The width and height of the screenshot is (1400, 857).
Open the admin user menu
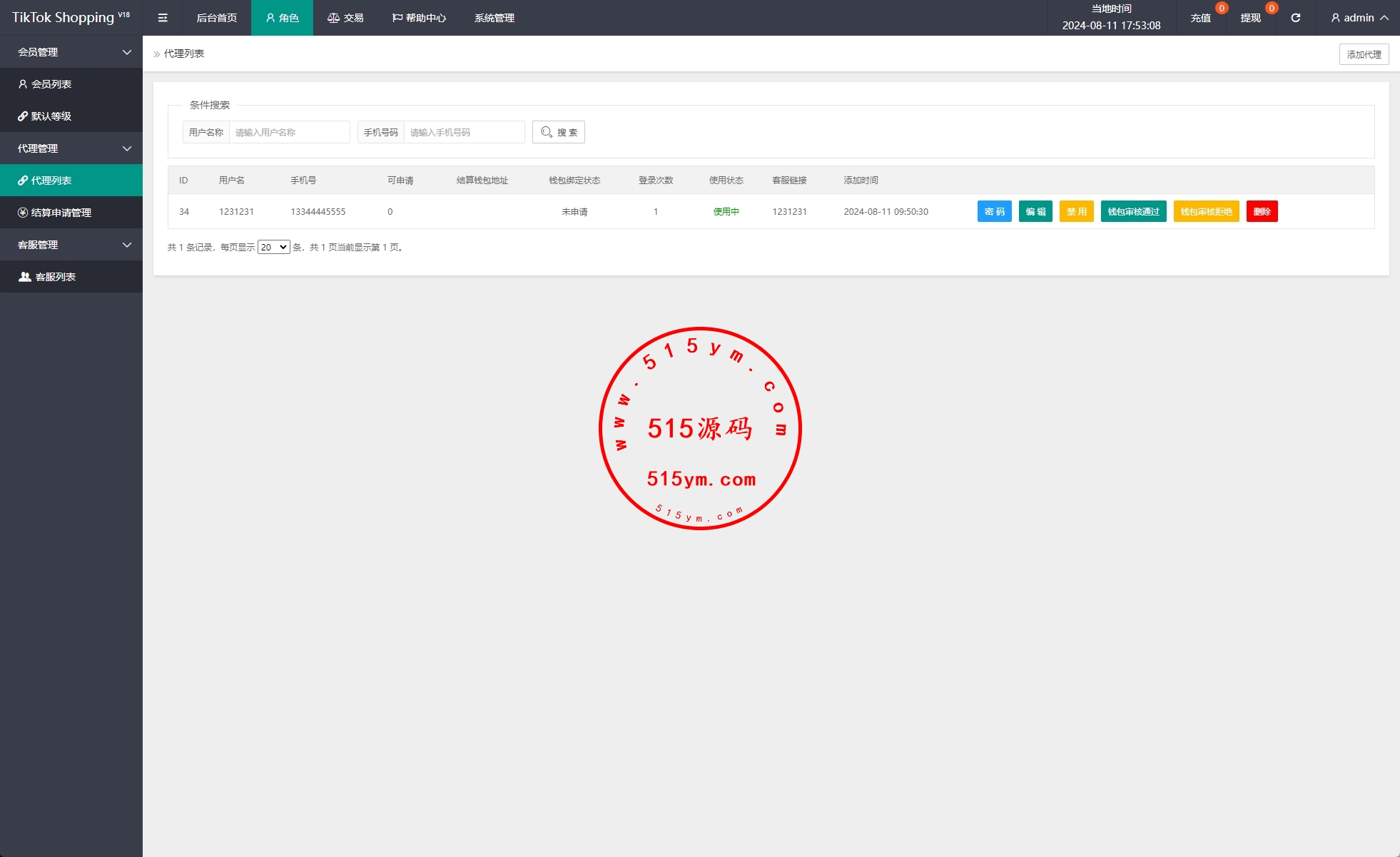point(1359,18)
